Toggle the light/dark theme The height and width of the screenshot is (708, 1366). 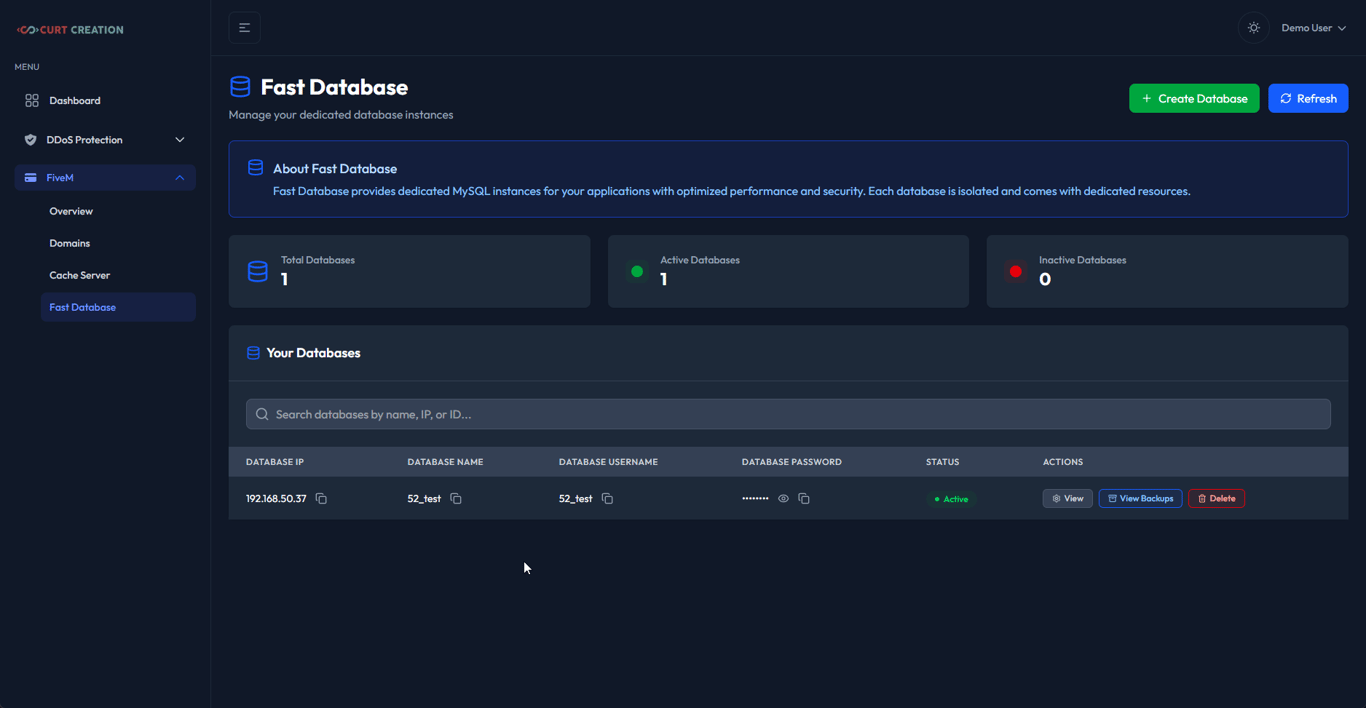tap(1253, 28)
